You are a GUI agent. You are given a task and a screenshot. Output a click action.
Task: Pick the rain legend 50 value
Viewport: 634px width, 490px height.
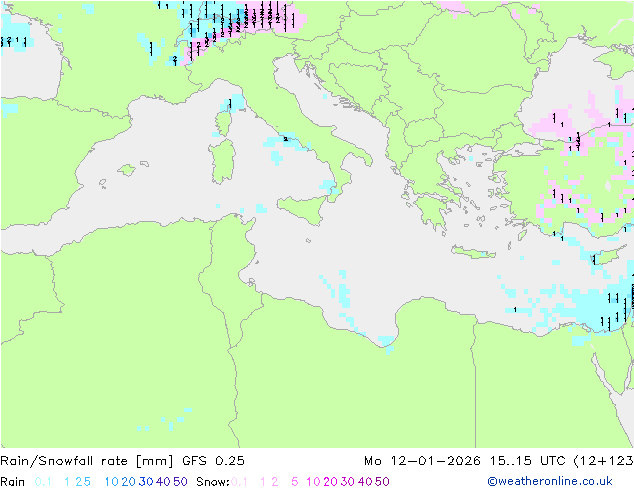click(x=180, y=482)
